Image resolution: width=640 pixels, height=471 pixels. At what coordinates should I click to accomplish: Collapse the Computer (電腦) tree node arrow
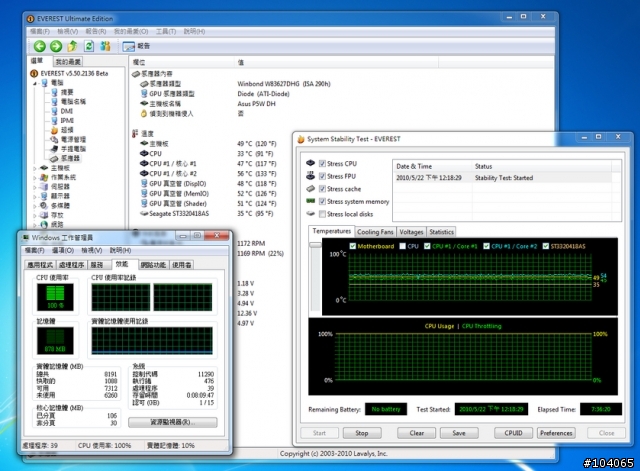[x=35, y=83]
